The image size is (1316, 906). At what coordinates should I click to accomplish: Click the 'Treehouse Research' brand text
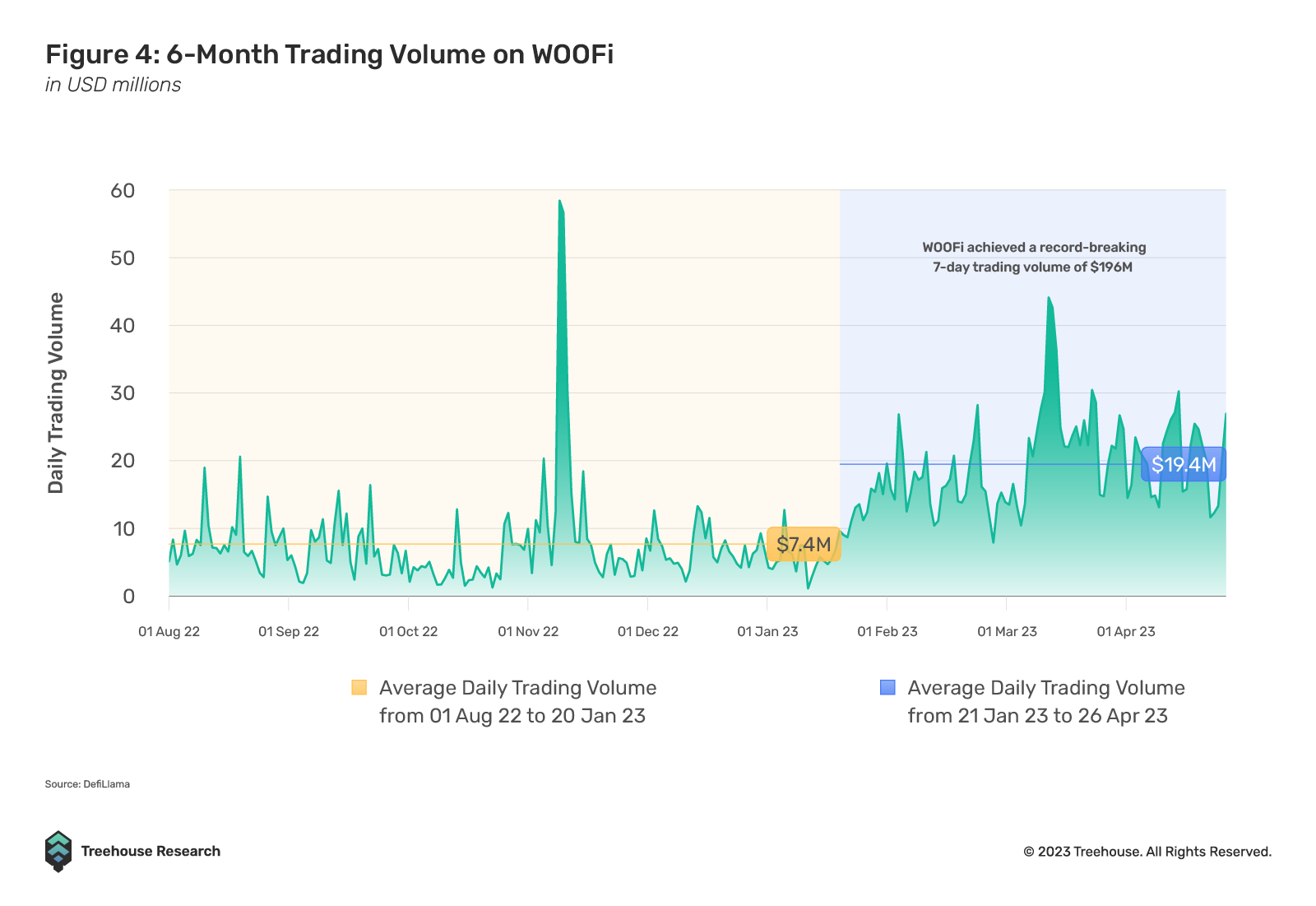pyautogui.click(x=151, y=852)
